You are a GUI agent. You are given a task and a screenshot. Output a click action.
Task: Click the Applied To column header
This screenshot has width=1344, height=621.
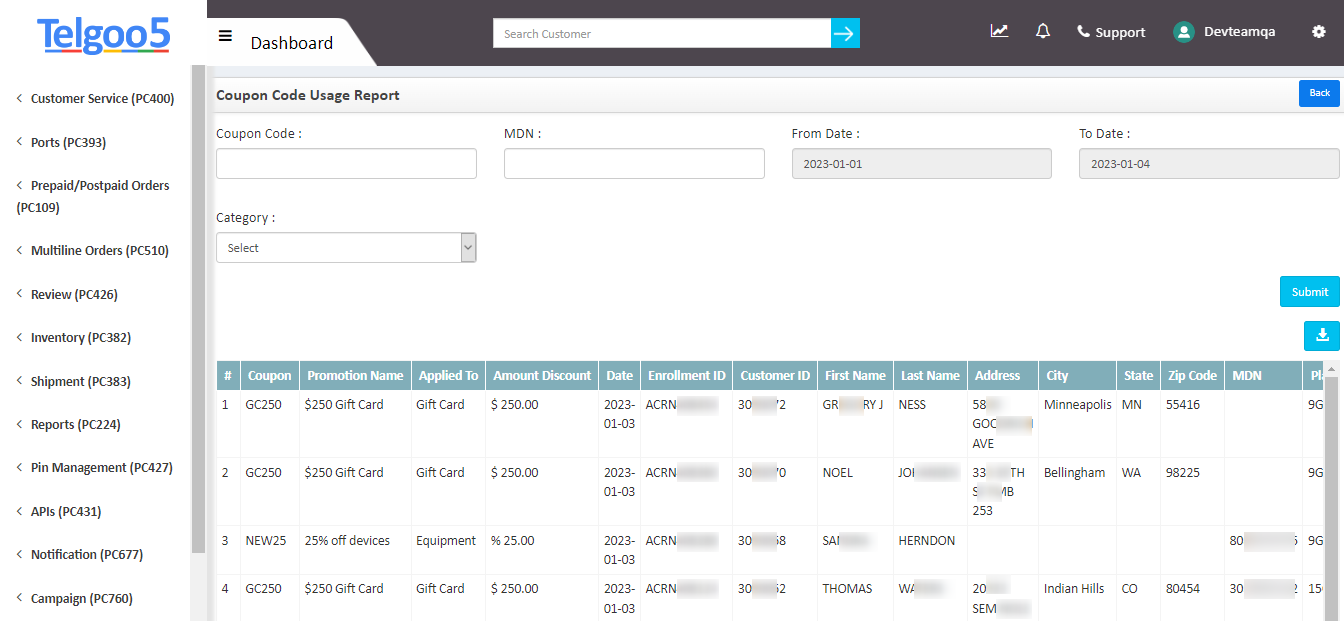coord(448,376)
